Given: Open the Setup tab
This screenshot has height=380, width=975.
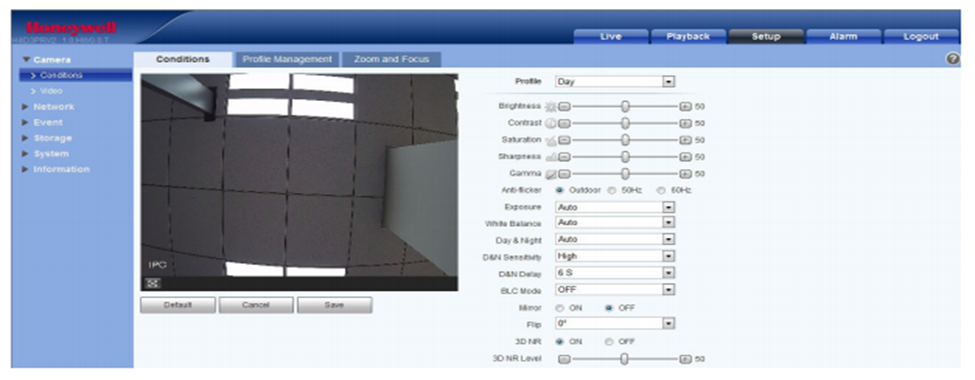Looking at the screenshot, I should [x=766, y=37].
